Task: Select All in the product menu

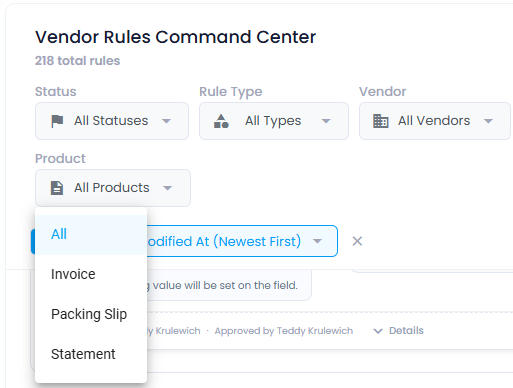Action: [91, 234]
